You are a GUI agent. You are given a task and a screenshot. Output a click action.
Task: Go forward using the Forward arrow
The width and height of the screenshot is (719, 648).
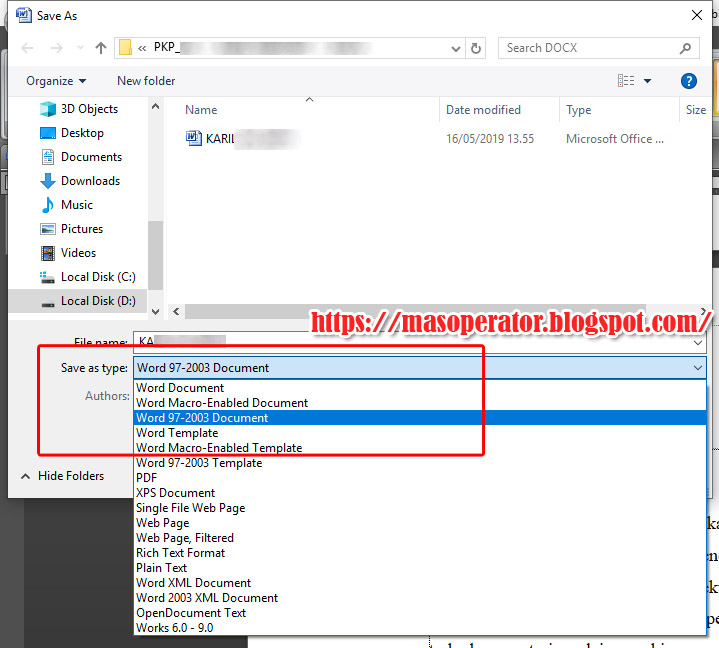point(57,48)
